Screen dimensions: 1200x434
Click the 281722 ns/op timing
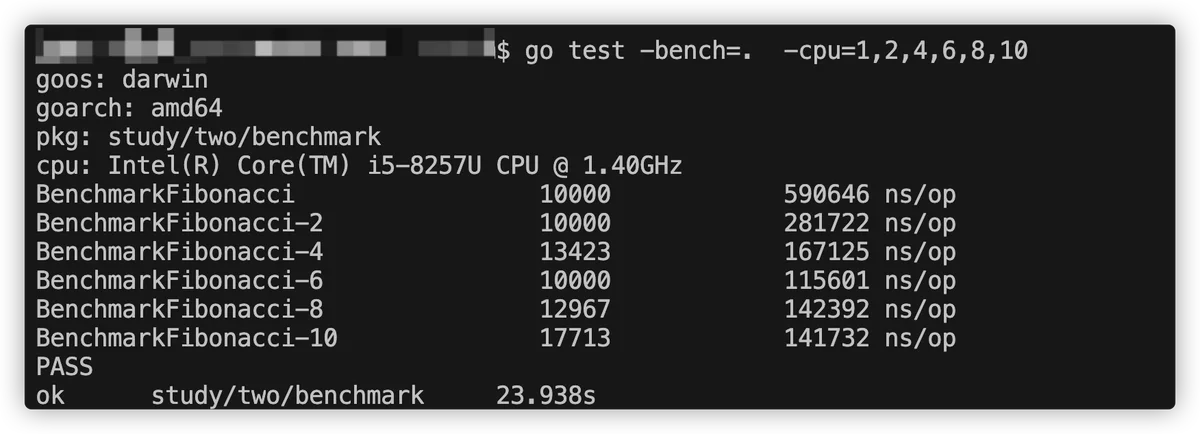pyautogui.click(x=870, y=223)
